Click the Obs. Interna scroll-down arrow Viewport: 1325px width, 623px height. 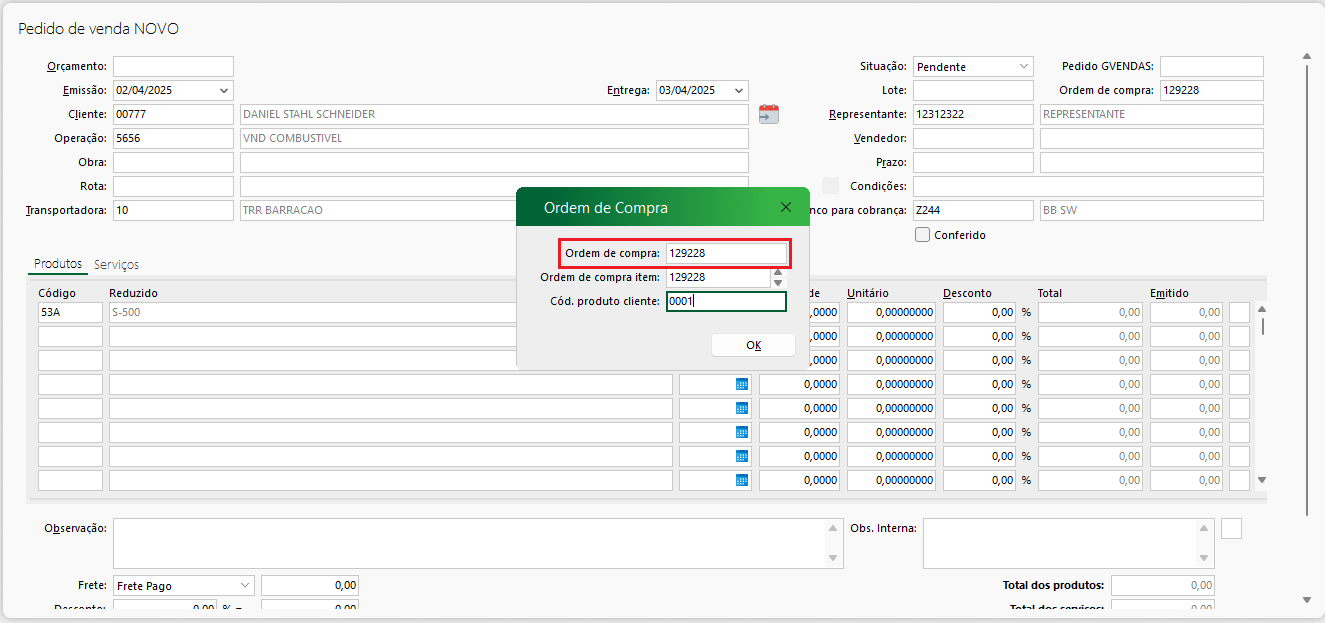pyautogui.click(x=1205, y=558)
